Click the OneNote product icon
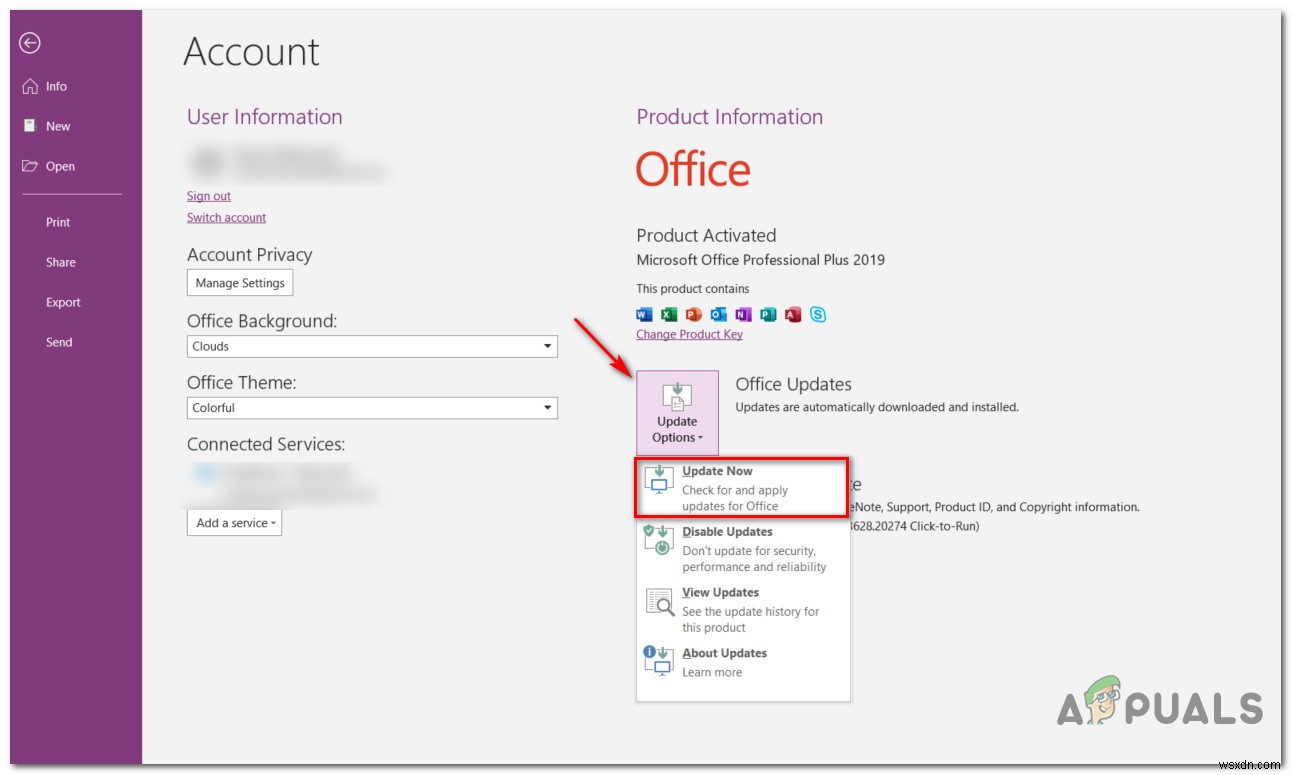 pyautogui.click(x=742, y=314)
